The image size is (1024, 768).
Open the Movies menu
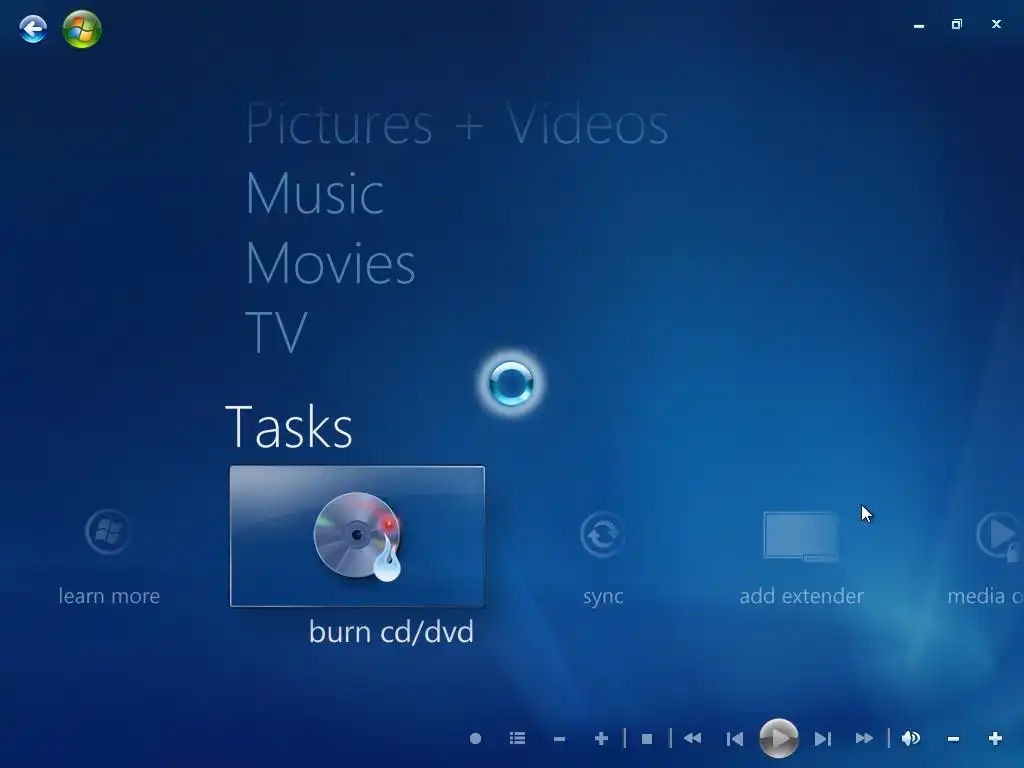(330, 263)
